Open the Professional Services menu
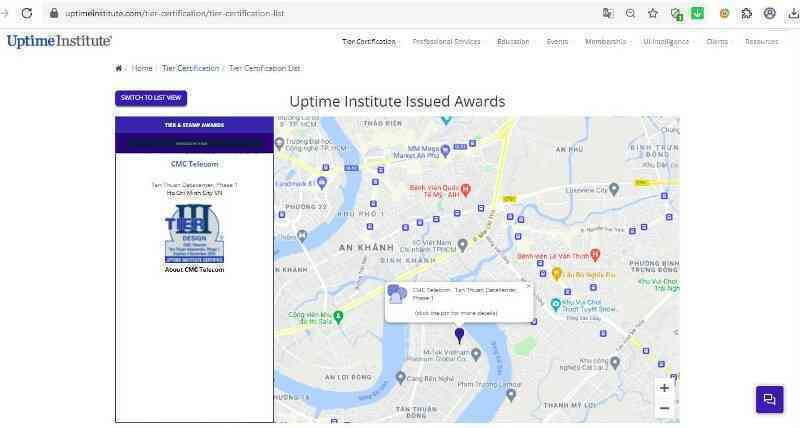The height and width of the screenshot is (428, 800). click(446, 42)
